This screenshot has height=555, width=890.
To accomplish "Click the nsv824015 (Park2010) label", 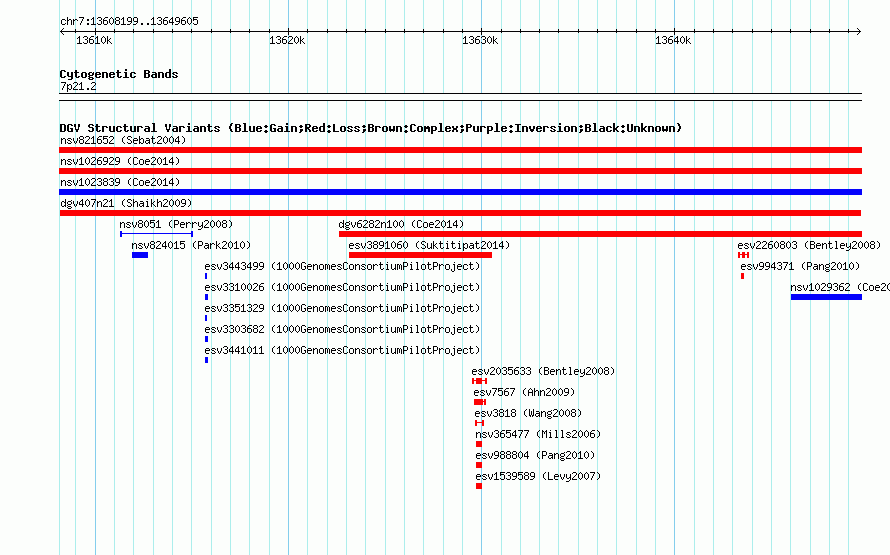I will coord(191,245).
